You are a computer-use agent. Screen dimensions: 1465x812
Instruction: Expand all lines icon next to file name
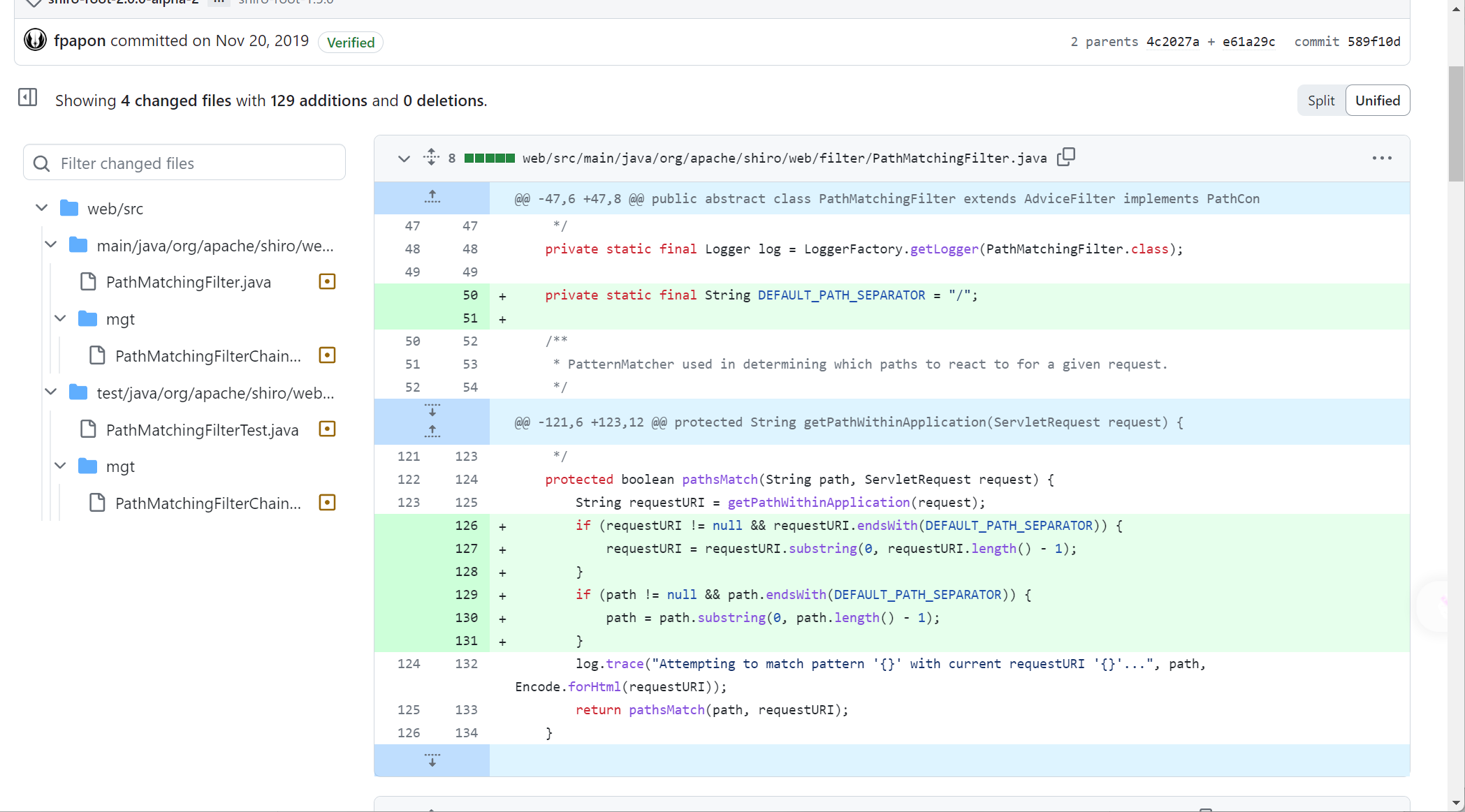[x=431, y=157]
